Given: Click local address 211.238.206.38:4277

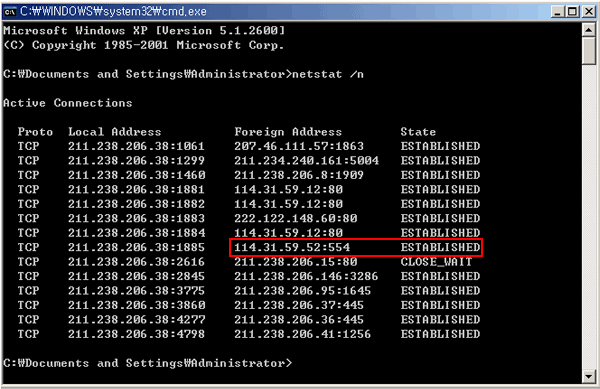Looking at the screenshot, I should (x=137, y=320).
